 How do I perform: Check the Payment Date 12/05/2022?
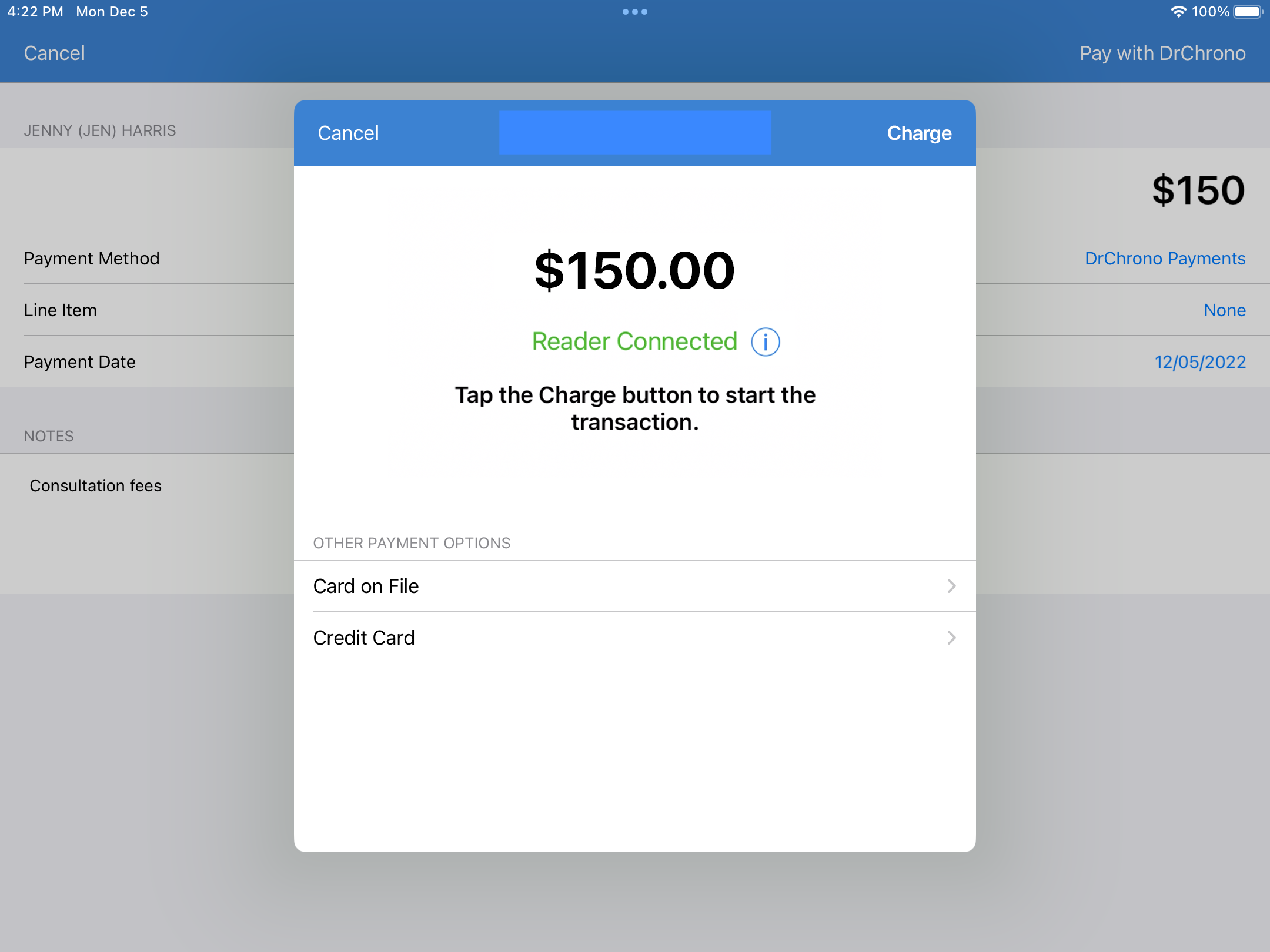click(1199, 360)
